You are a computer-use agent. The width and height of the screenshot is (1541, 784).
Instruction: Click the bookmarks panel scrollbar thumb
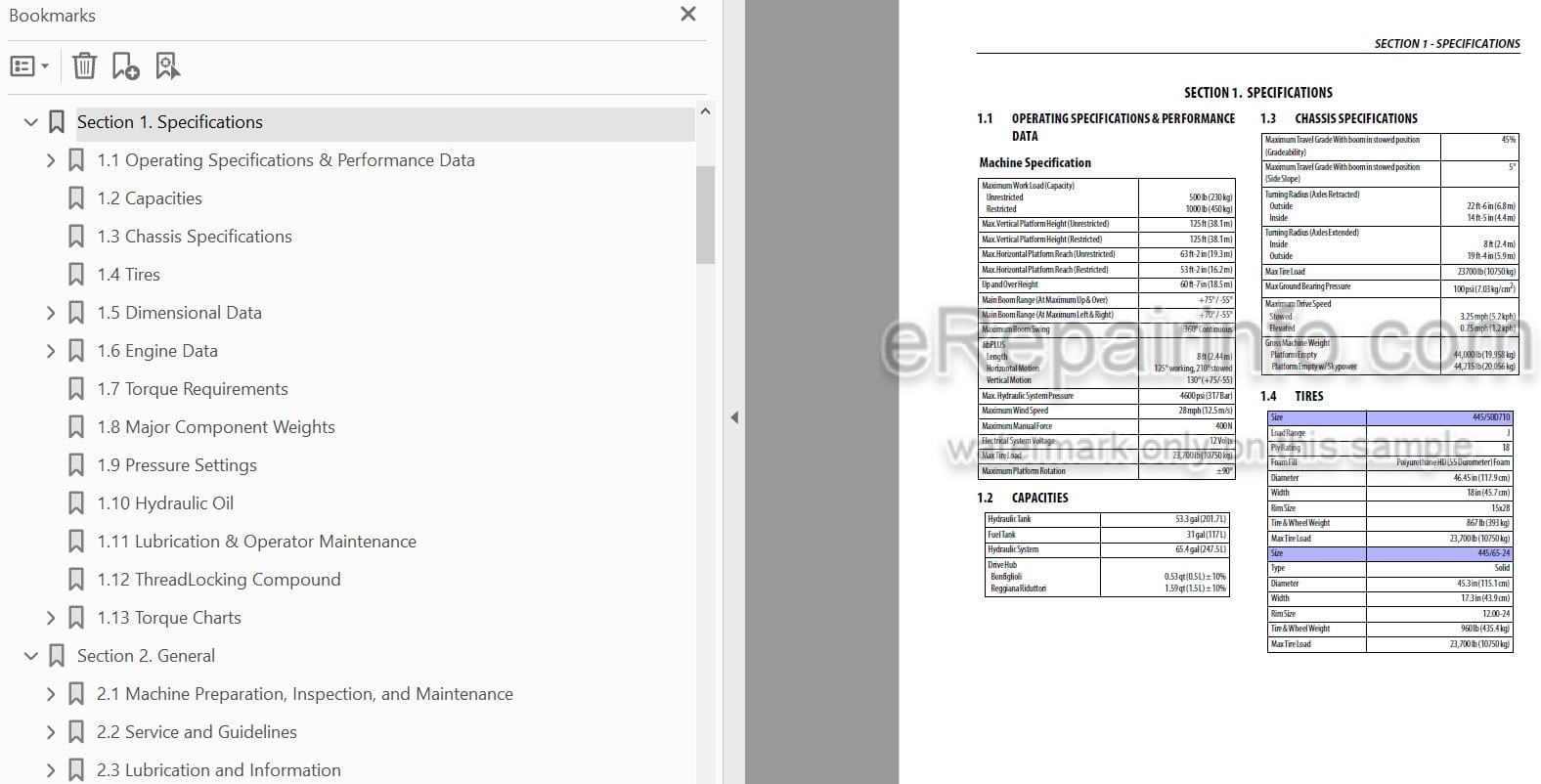[x=705, y=215]
